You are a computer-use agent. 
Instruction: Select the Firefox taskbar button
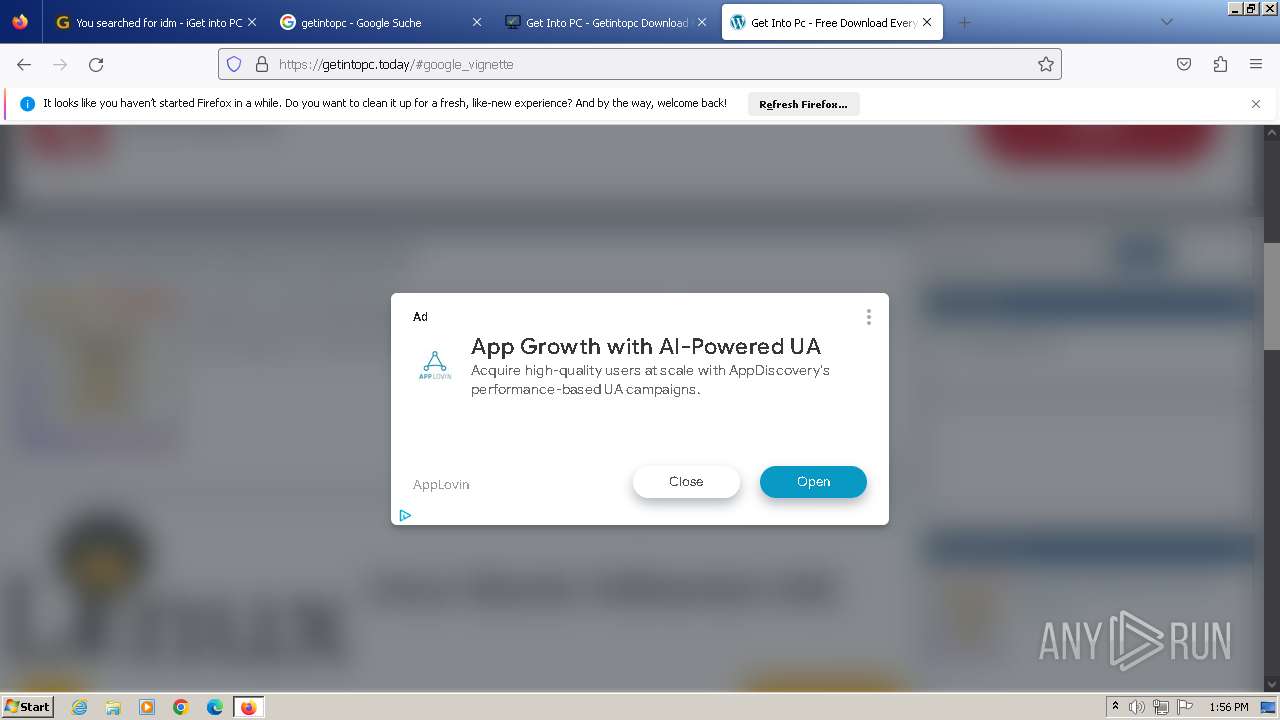tap(248, 707)
